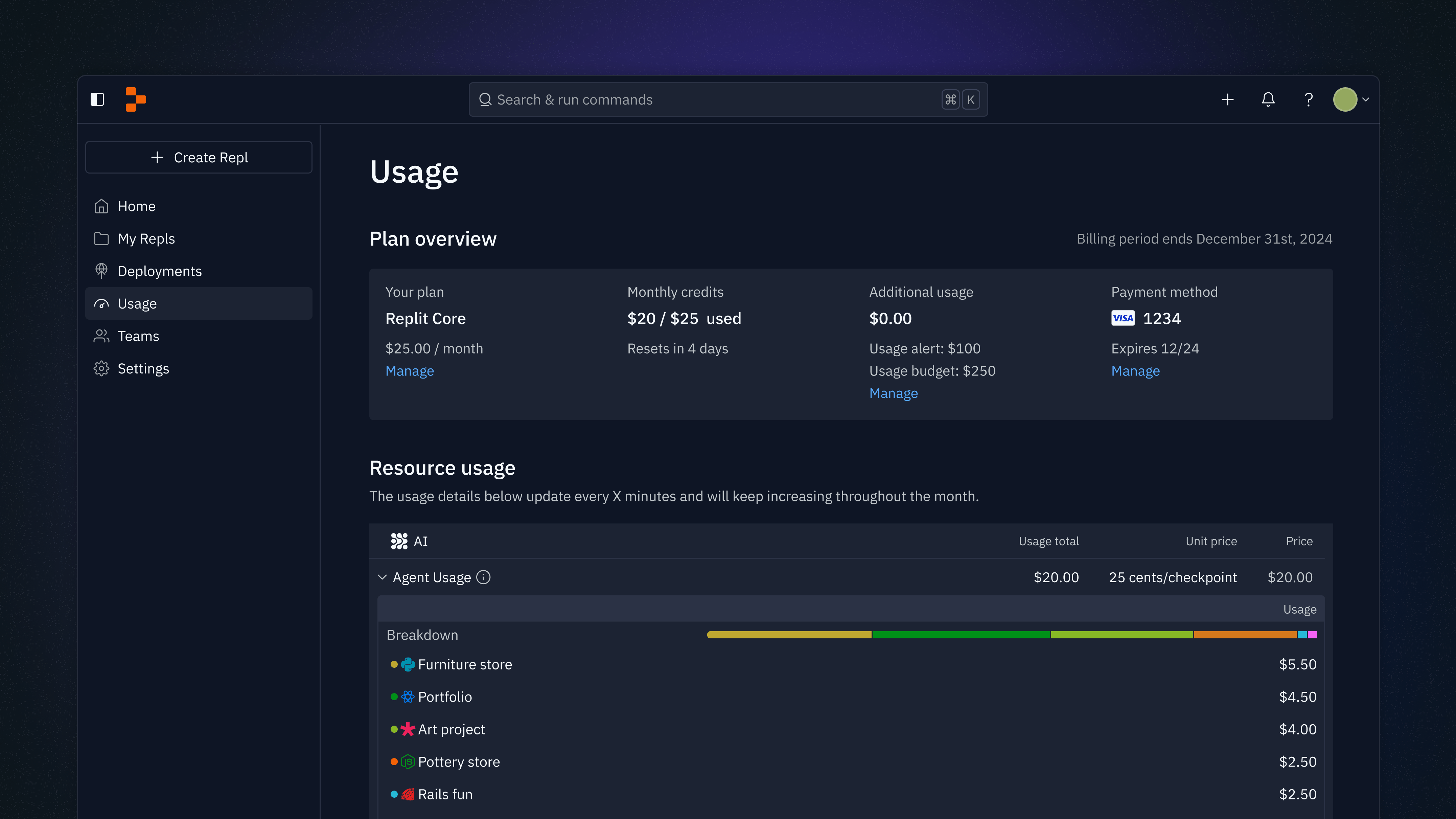This screenshot has height=819, width=1456.
Task: Open My Repls in sidebar
Action: [x=199, y=238]
